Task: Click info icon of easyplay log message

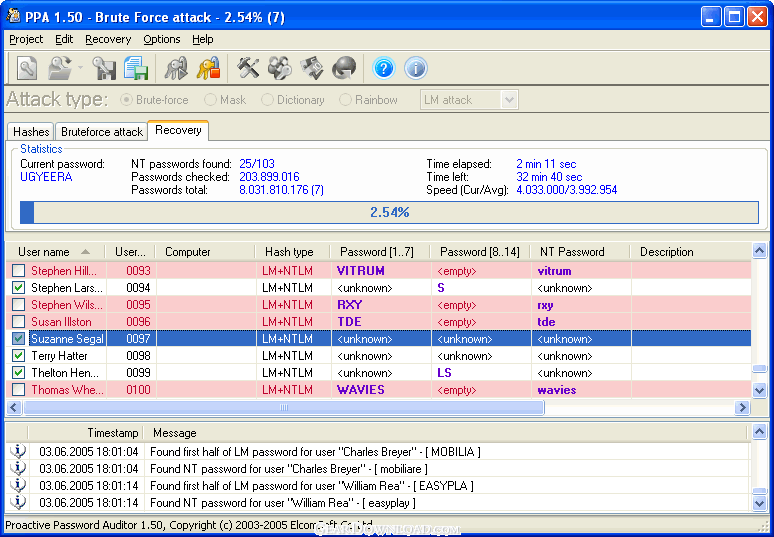Action: 18,502
